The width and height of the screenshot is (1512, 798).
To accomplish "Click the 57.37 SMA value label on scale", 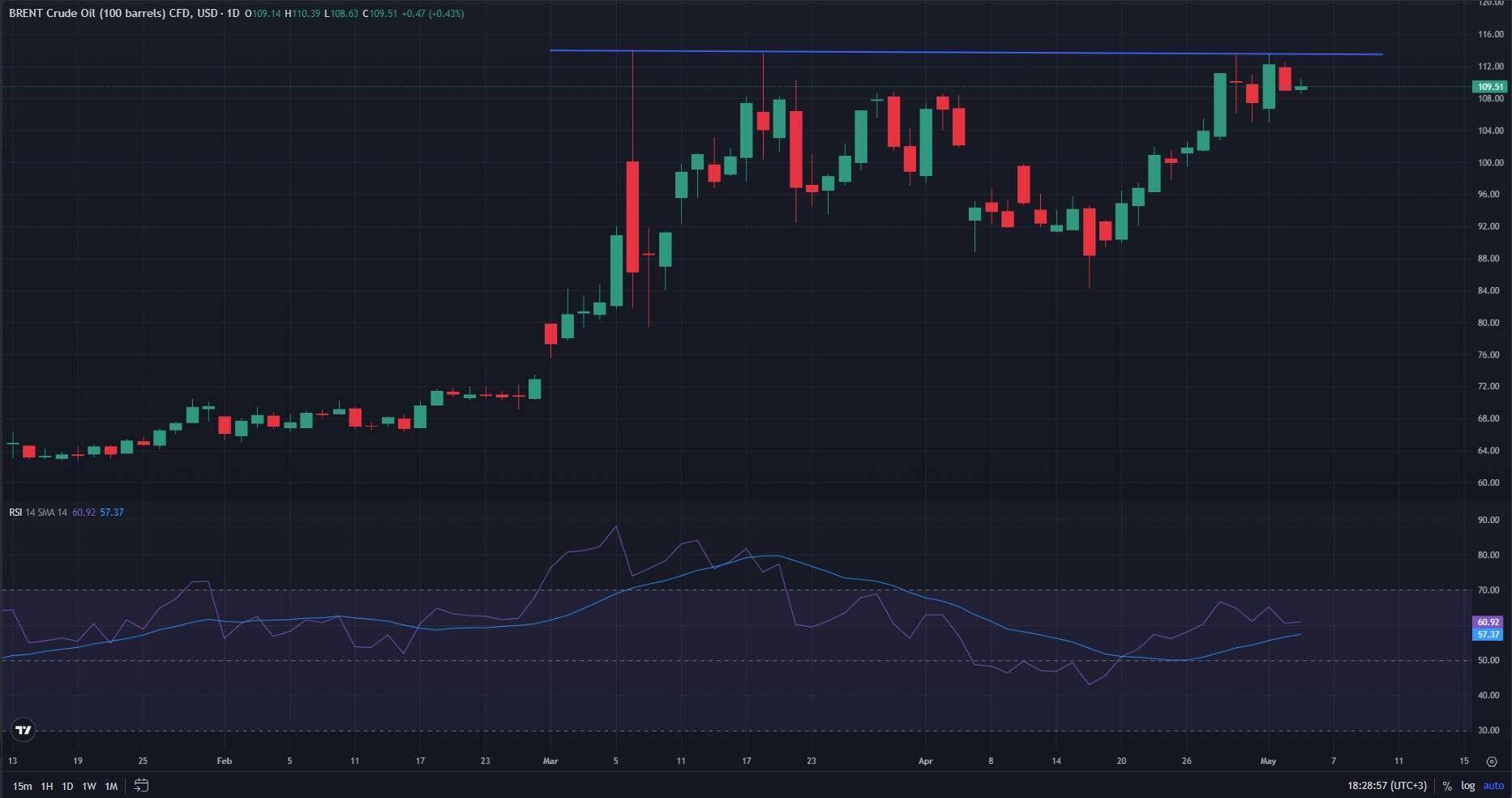I will click(1488, 634).
